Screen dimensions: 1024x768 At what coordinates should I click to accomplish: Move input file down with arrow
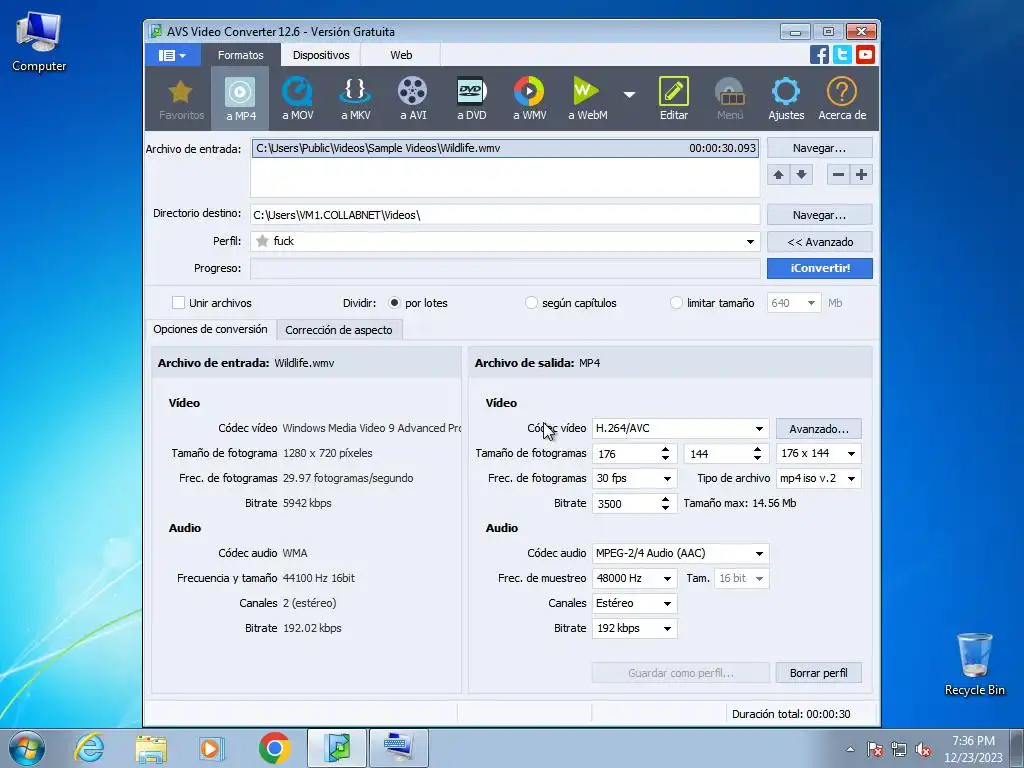coord(801,174)
